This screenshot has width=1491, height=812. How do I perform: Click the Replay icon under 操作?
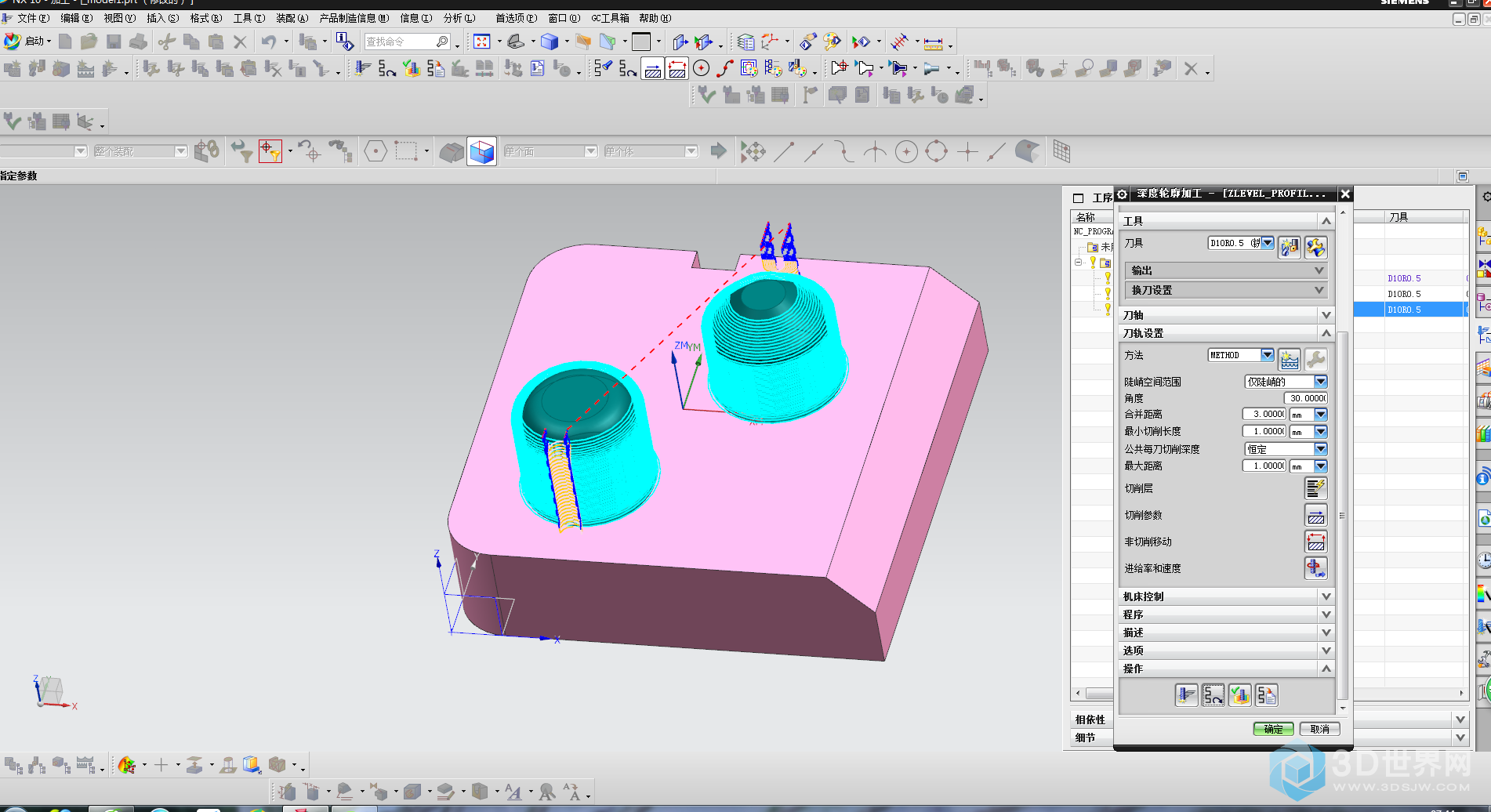click(1213, 695)
